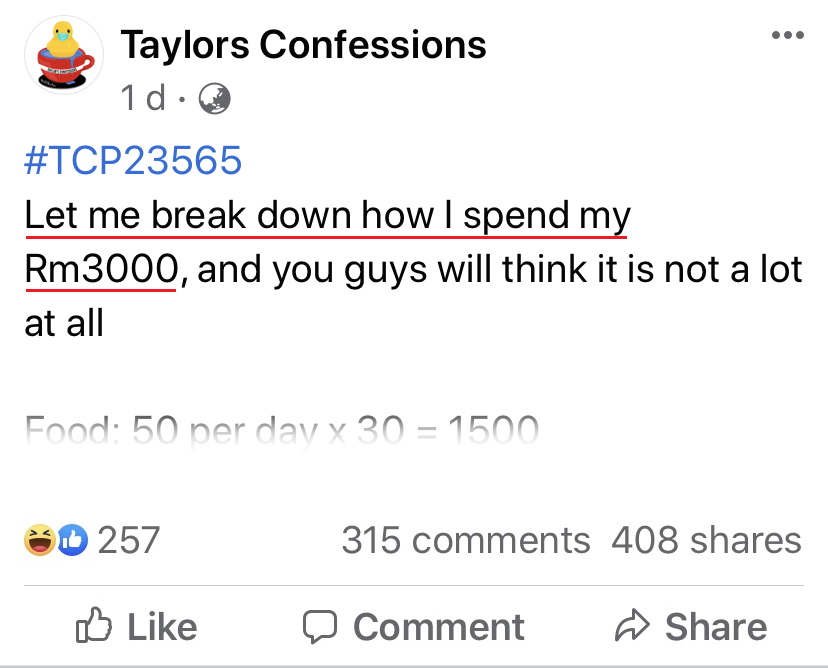View the 408 shares list
828x668 pixels.
point(706,540)
